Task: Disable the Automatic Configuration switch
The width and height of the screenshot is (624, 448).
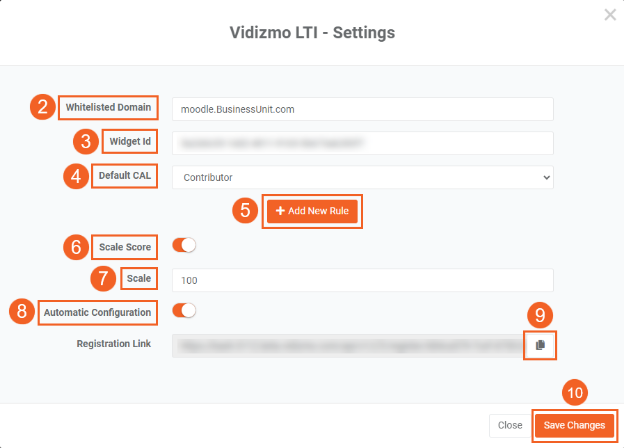Action: [184, 311]
